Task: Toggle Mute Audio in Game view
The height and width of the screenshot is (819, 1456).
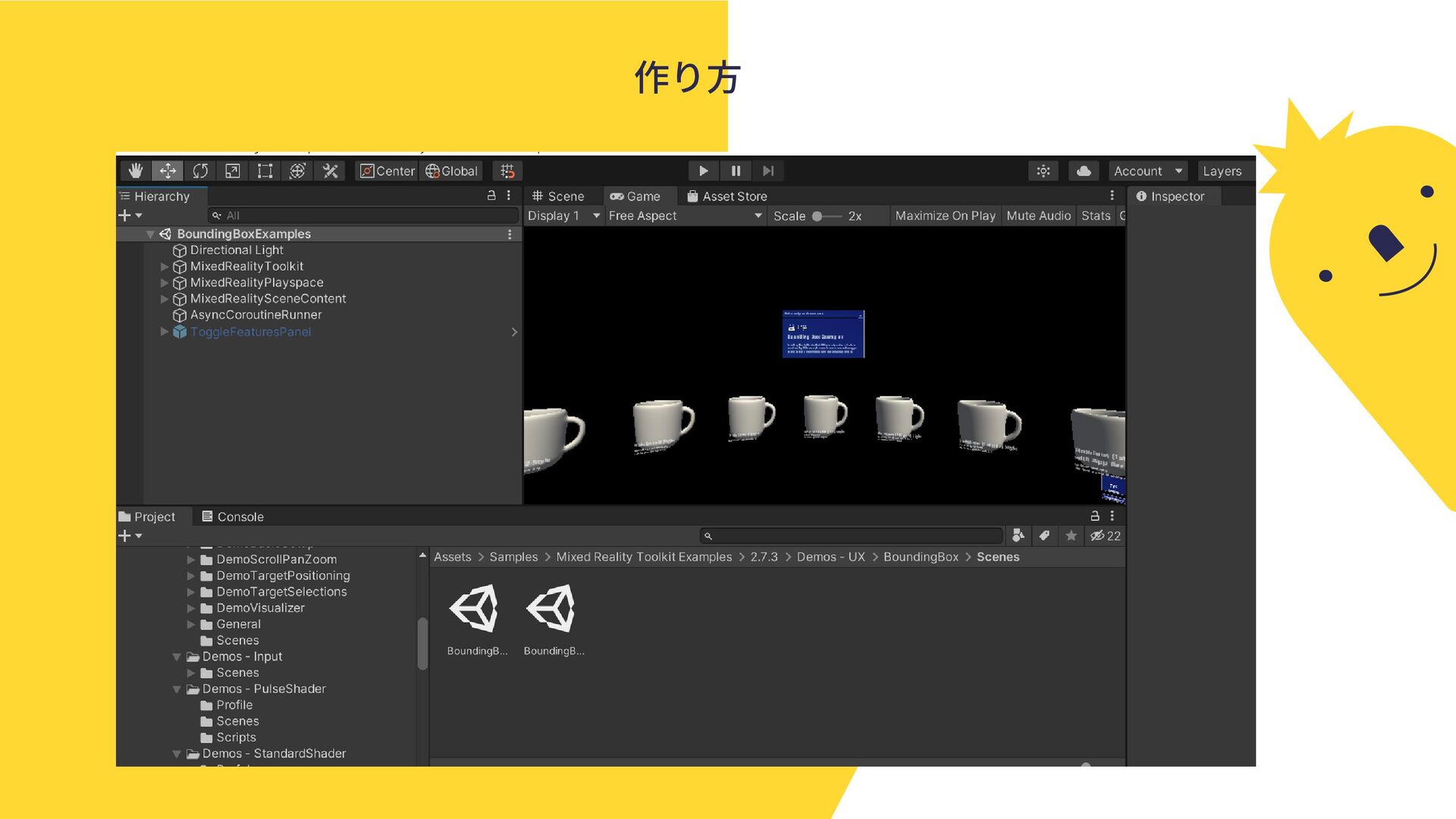Action: (x=1038, y=216)
